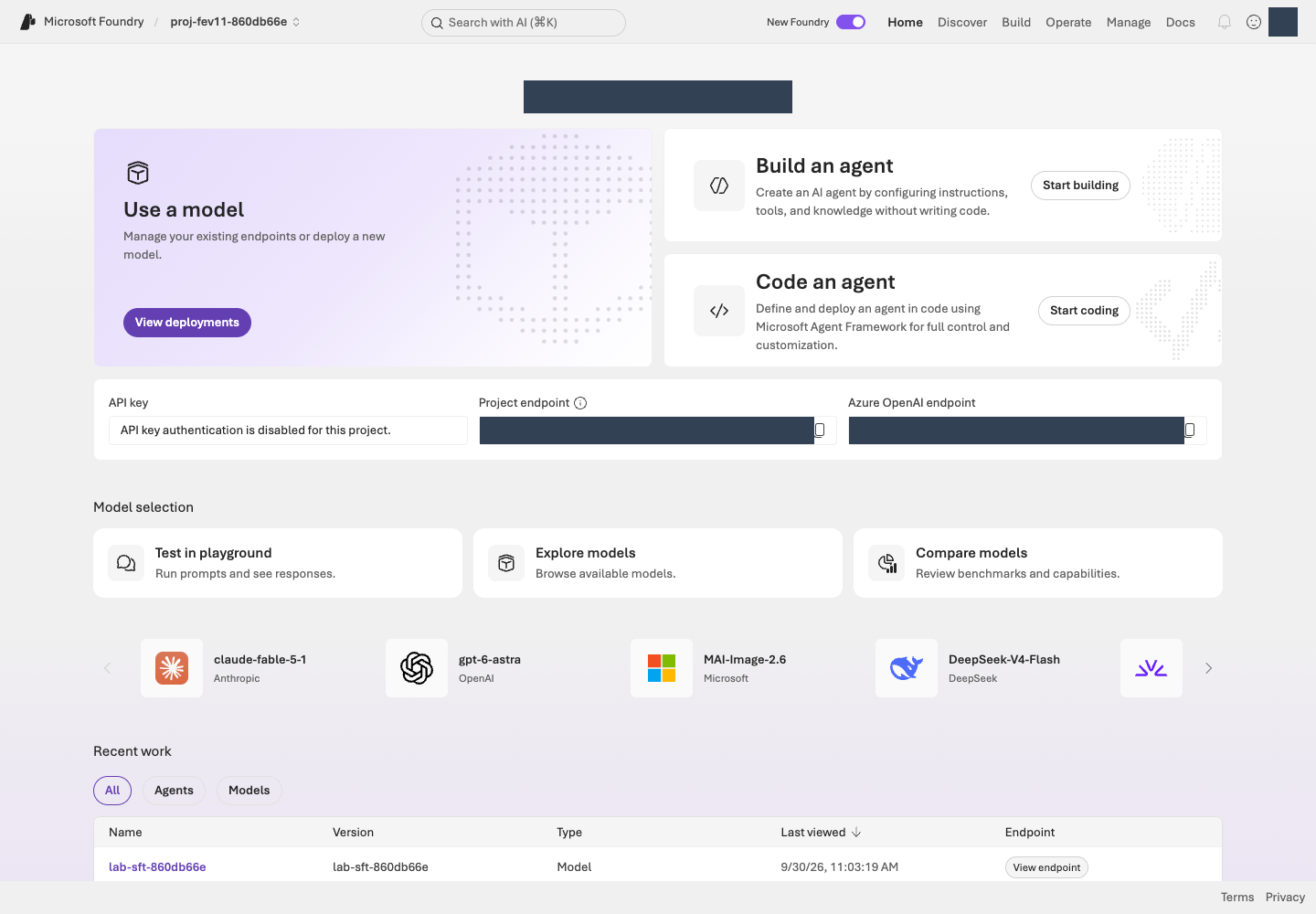This screenshot has height=914, width=1316.
Task: Click the DeepSeek-V4-Flash whale icon
Action: 907,668
